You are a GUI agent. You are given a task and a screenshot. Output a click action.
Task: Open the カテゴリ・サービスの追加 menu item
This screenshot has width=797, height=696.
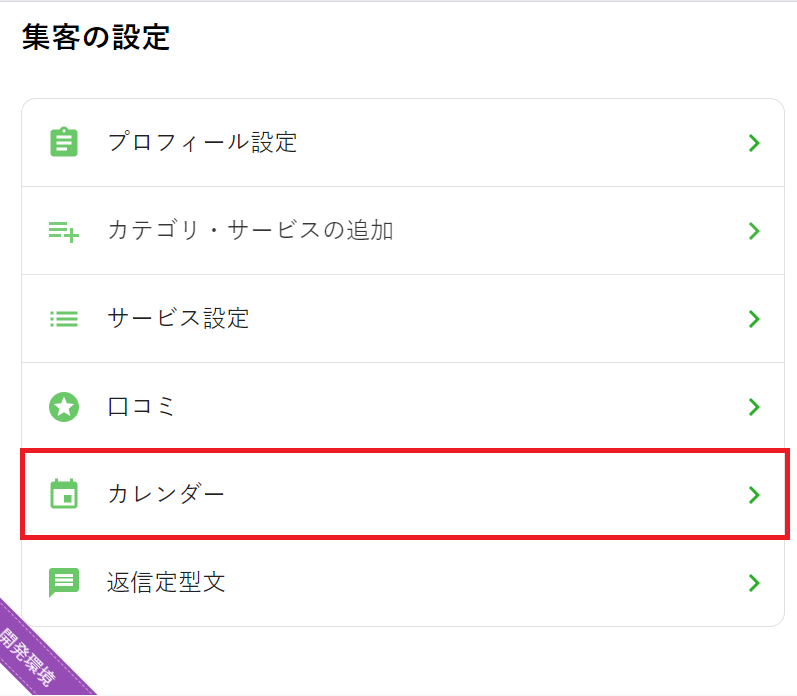point(250,231)
